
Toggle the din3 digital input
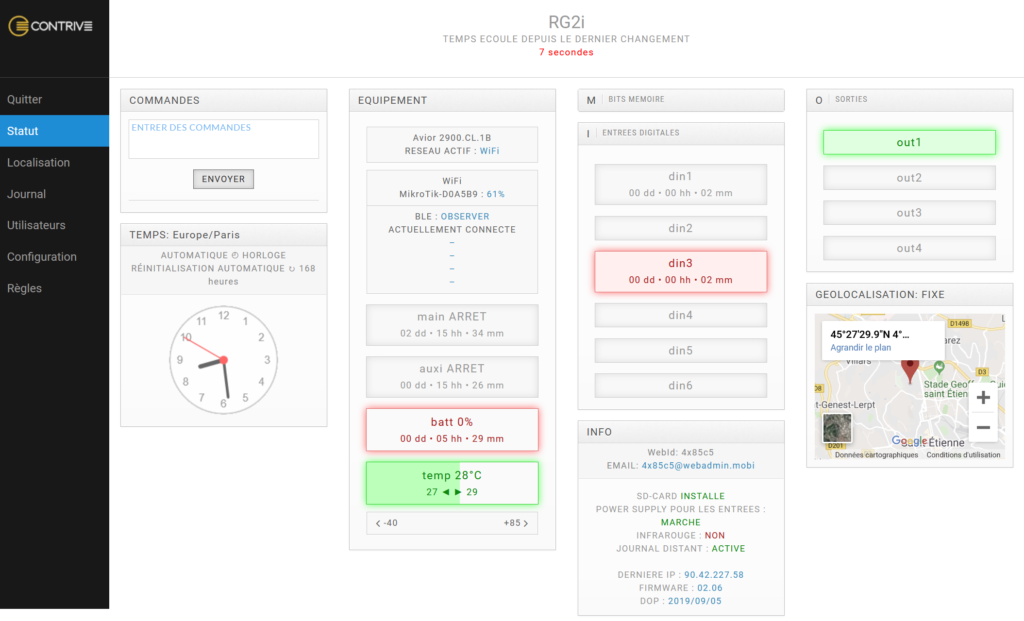[x=680, y=271]
